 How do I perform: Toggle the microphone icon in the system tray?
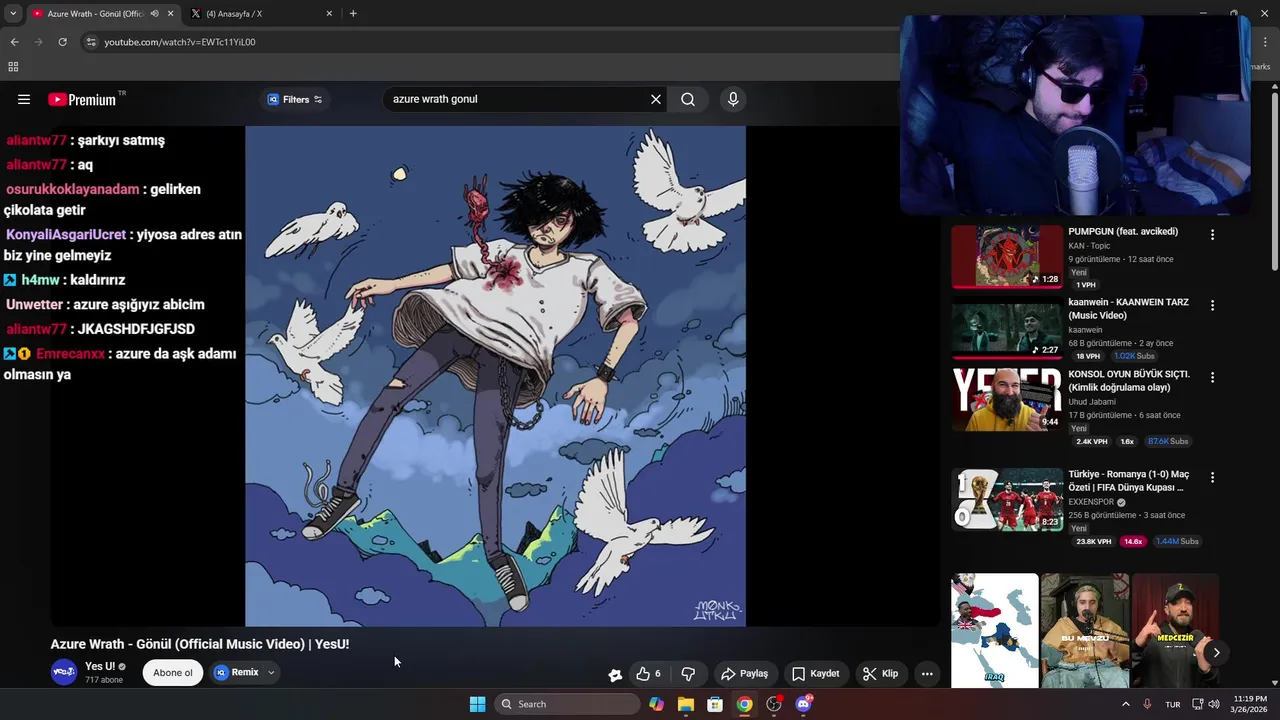point(1147,704)
